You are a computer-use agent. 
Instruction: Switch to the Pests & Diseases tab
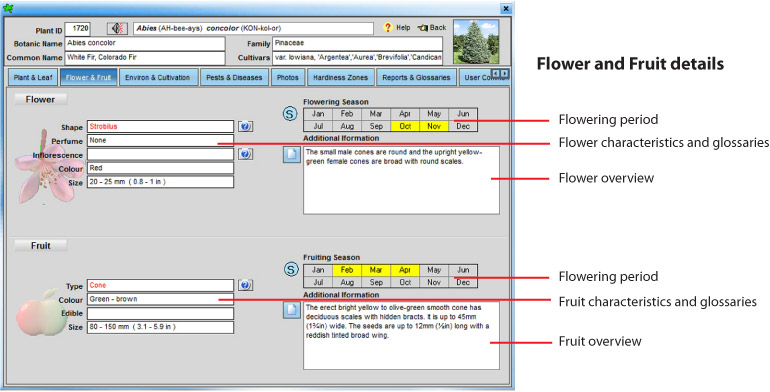(234, 78)
